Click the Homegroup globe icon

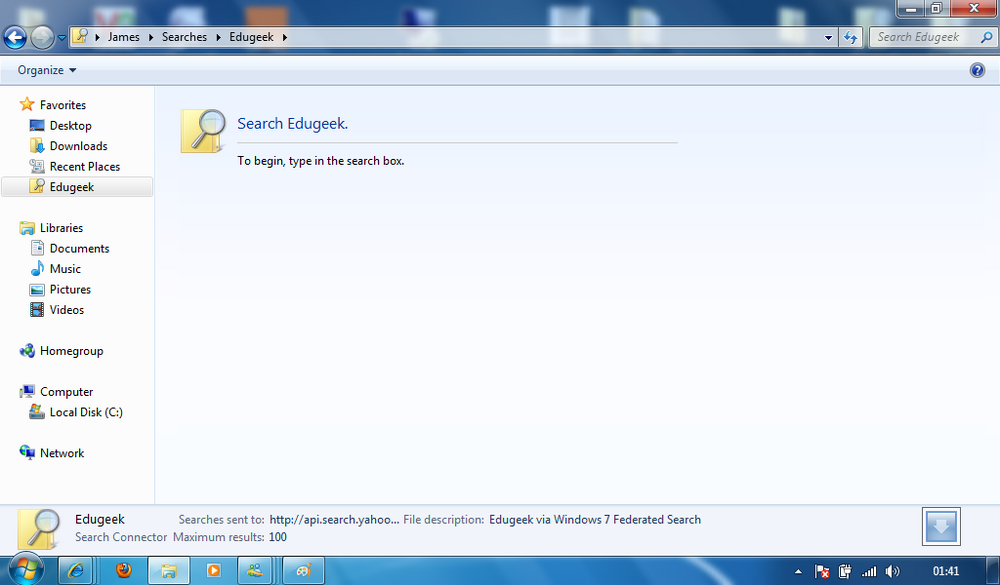pyautogui.click(x=27, y=350)
